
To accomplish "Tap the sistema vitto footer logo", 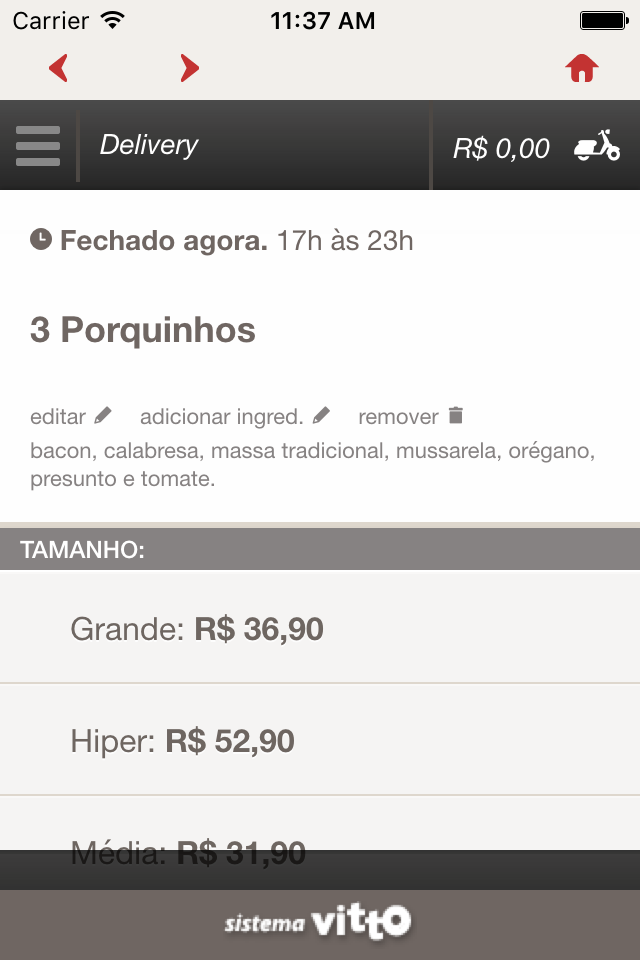I will click(x=317, y=921).
